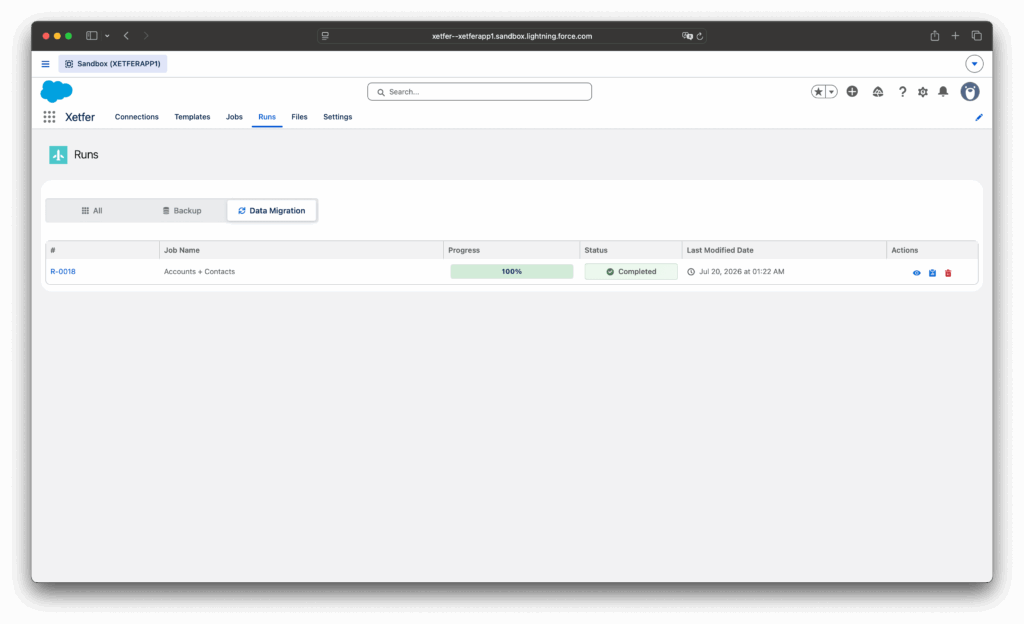Viewport: 1024px width, 624px height.
Task: Expand the sandbox banner dropdown arrow
Action: coord(974,64)
